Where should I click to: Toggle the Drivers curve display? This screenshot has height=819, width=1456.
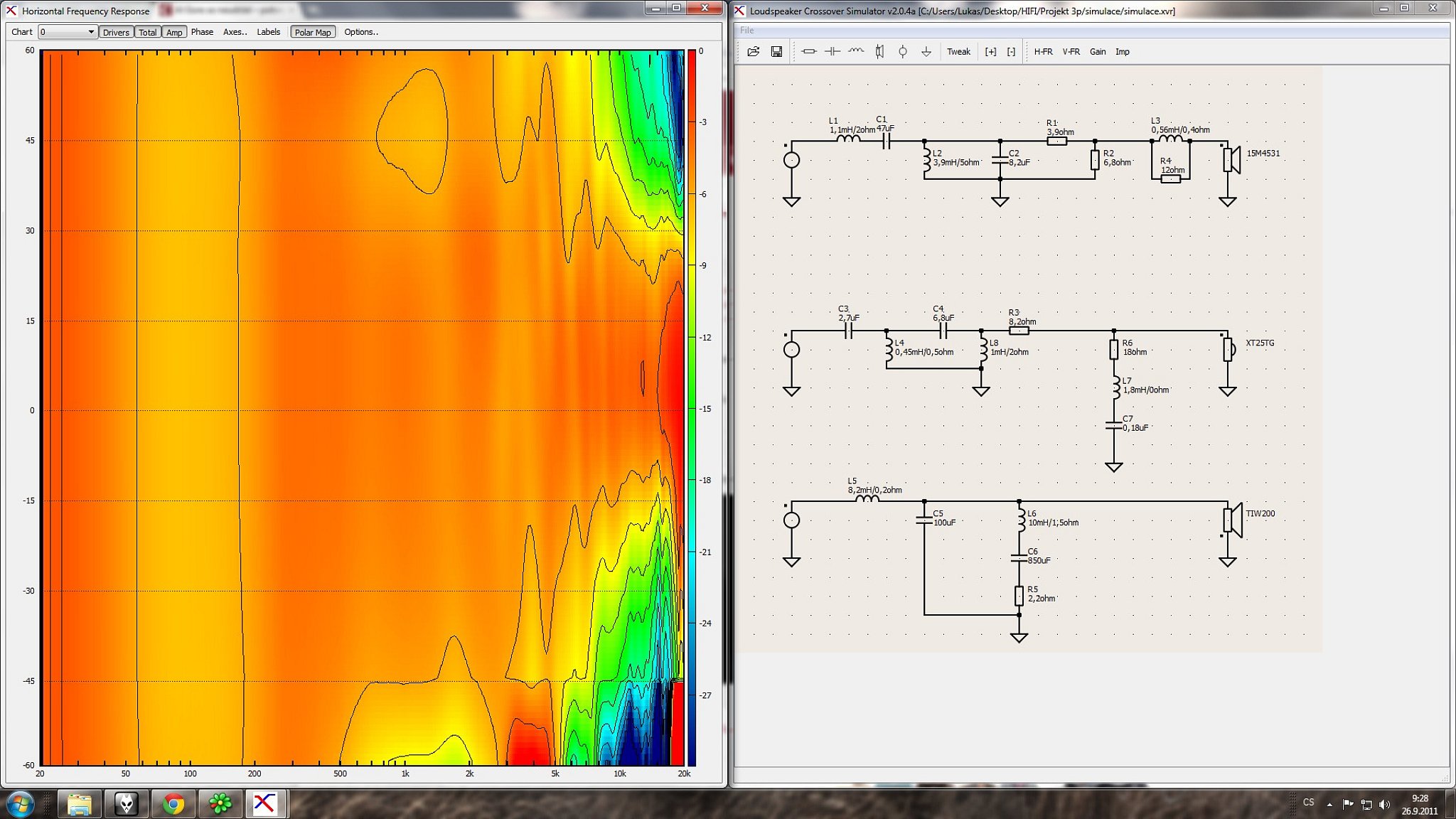(116, 32)
